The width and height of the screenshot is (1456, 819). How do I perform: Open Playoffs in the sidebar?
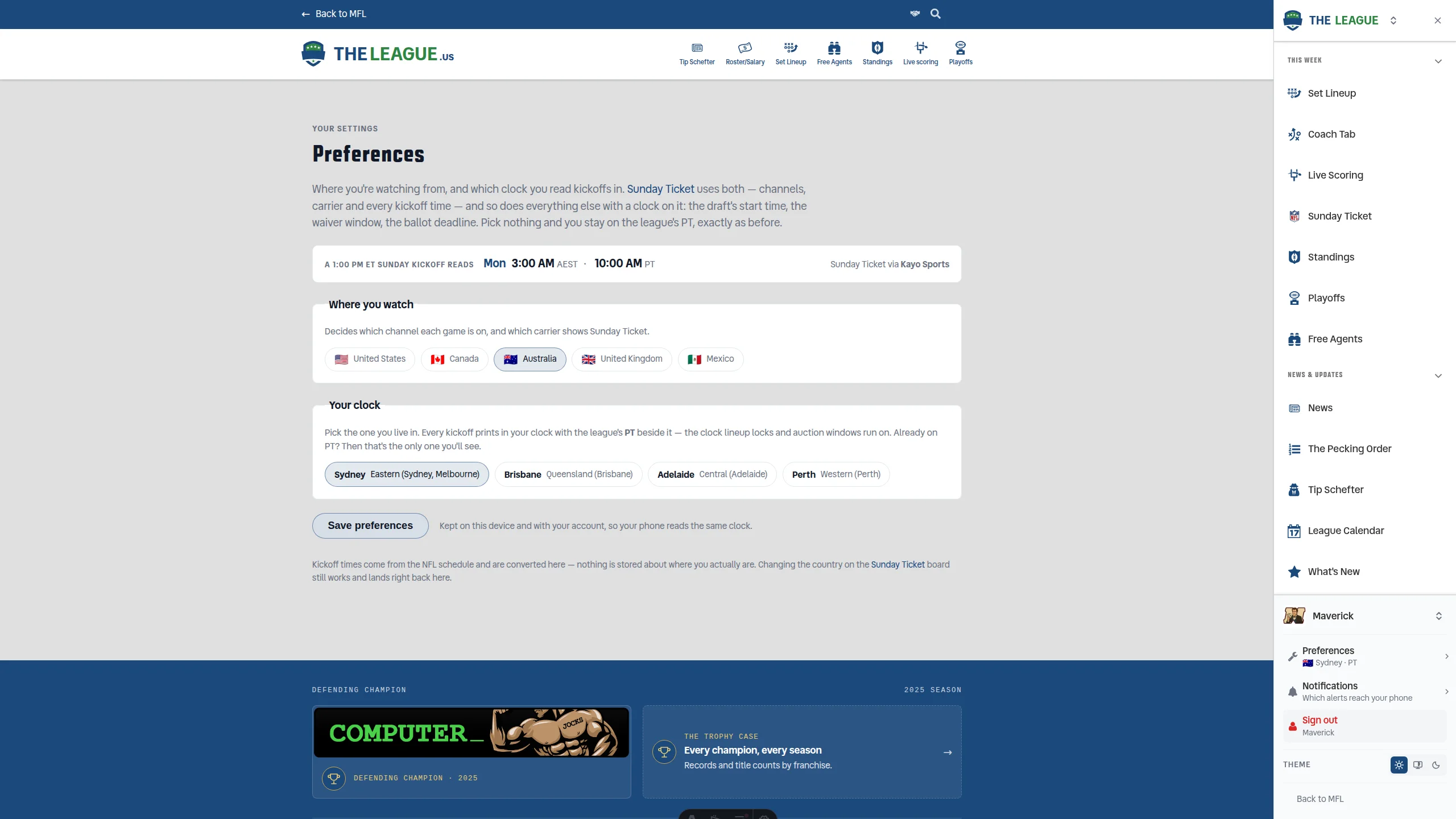[x=1364, y=298]
